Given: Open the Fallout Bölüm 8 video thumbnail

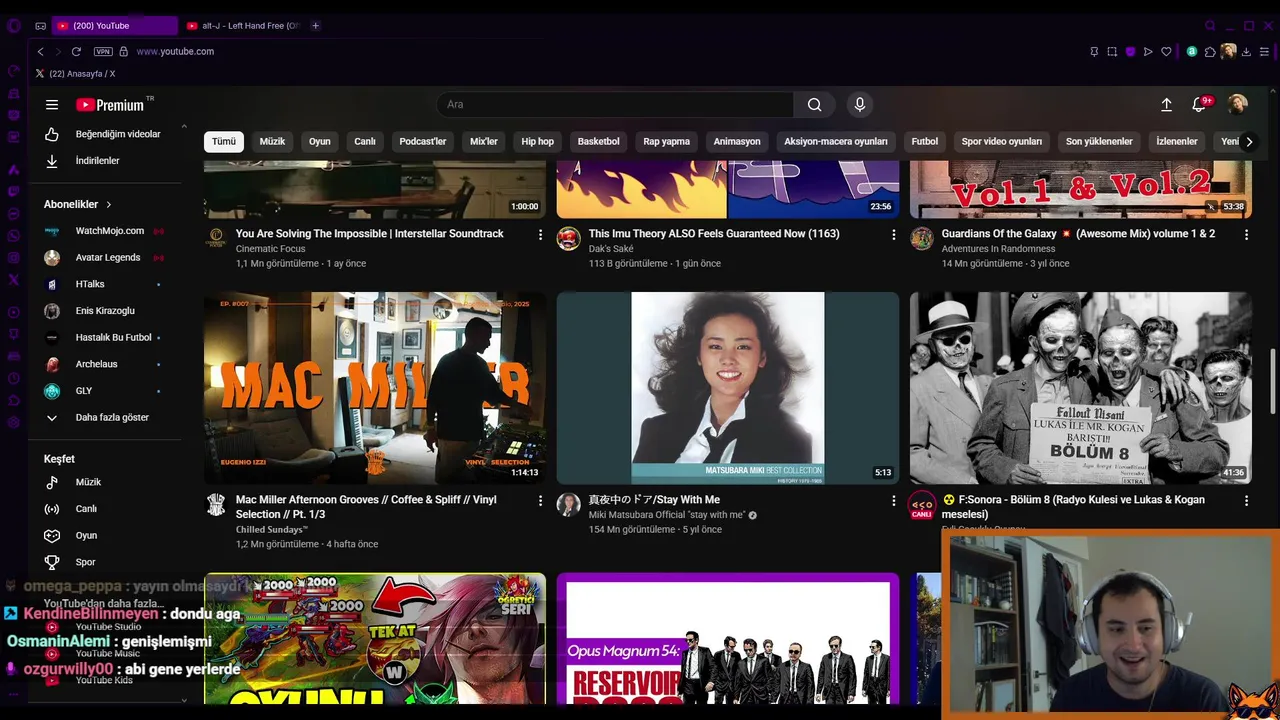Looking at the screenshot, I should tap(1081, 388).
